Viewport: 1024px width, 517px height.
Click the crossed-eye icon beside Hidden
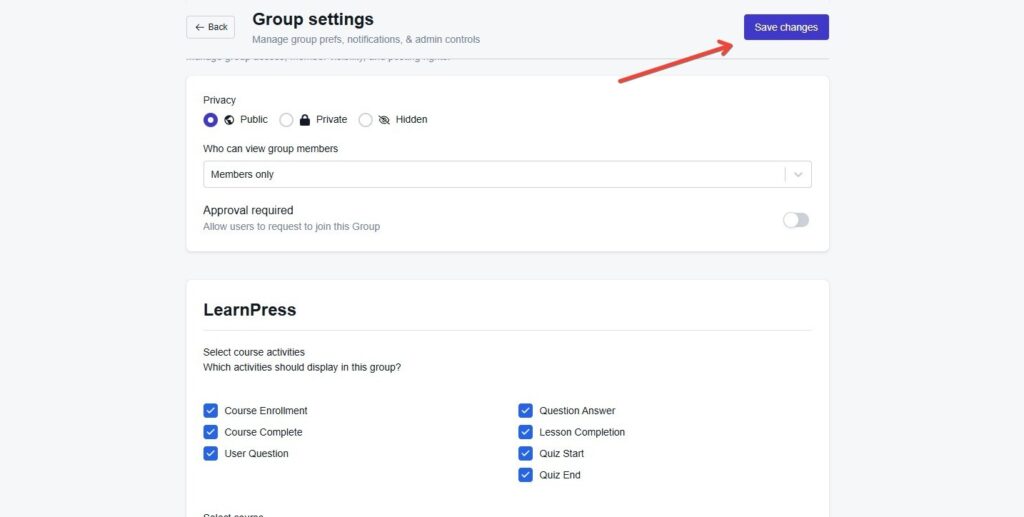(384, 120)
